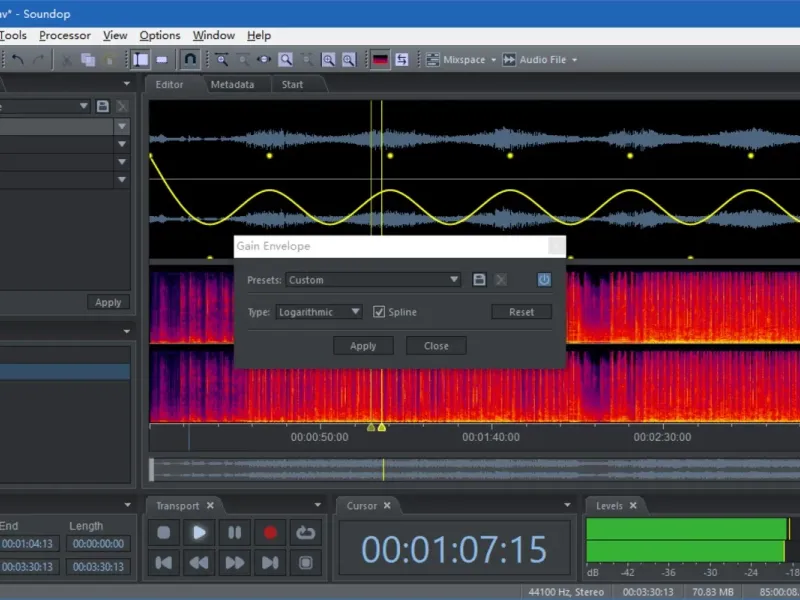Image resolution: width=800 pixels, height=600 pixels.
Task: Click Apply in the Gain Envelope dialog
Action: [363, 346]
